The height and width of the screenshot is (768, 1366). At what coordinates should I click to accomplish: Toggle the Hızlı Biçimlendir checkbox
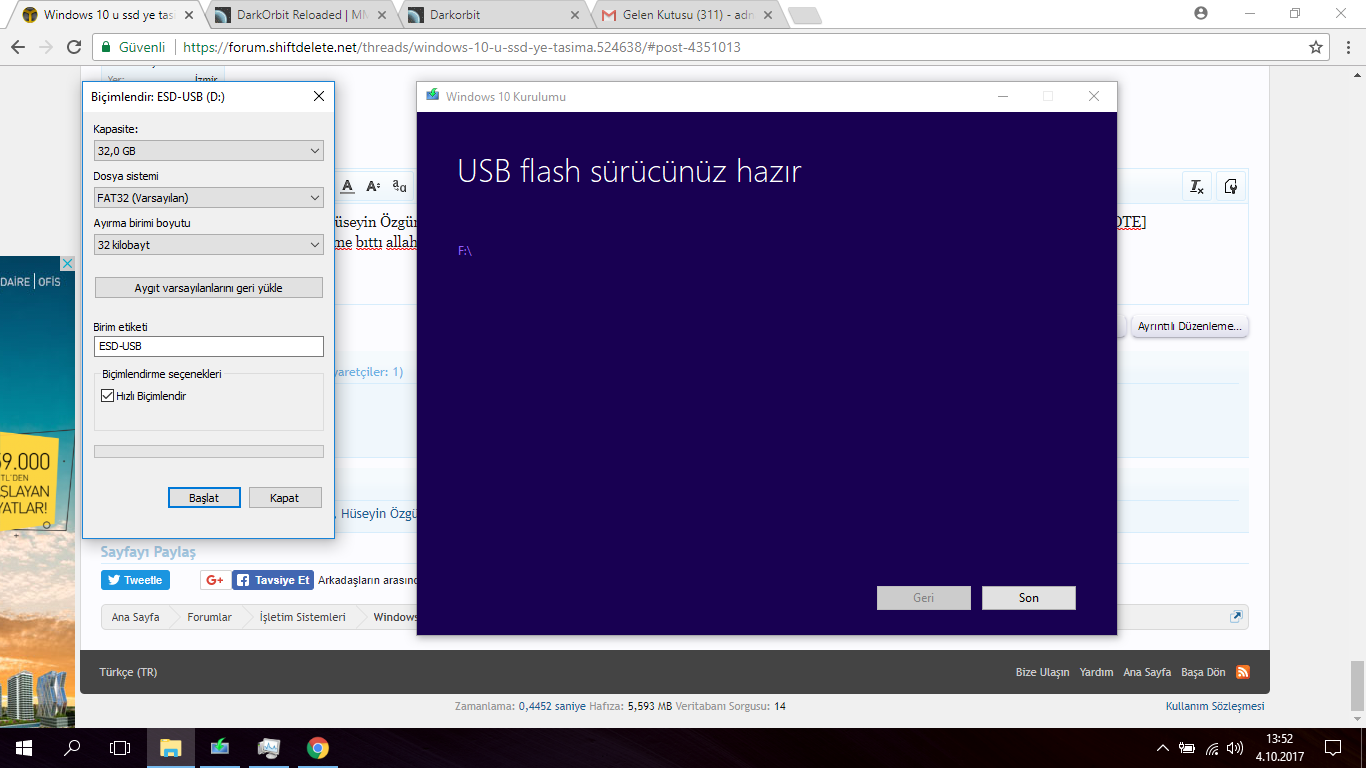pyautogui.click(x=108, y=396)
